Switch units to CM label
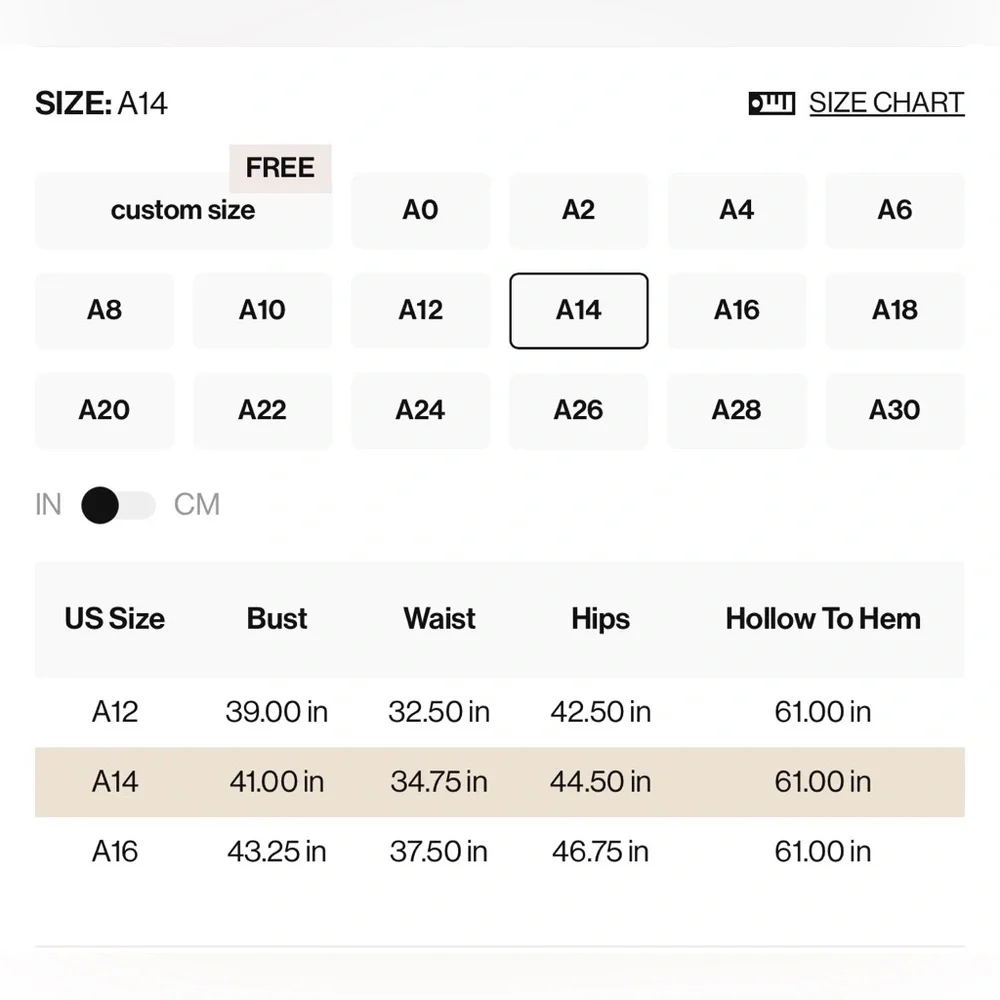Screen dimensions: 1000x1000 click(196, 505)
